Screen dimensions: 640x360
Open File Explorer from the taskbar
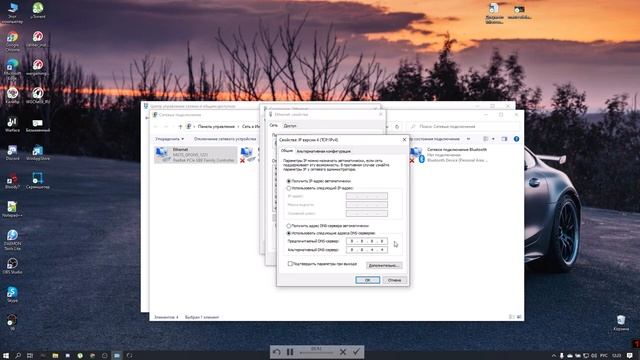click(55, 356)
